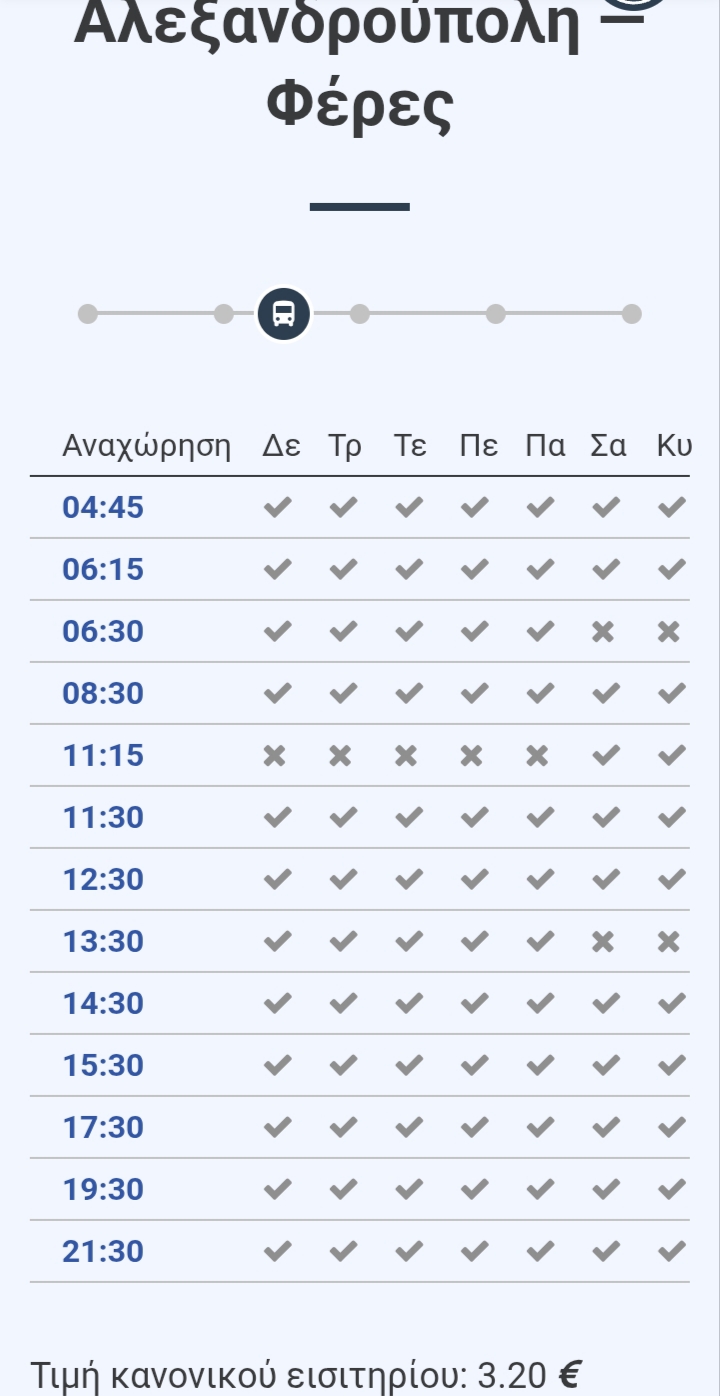Click the checkmark for 21:30 on Κυ

click(672, 1251)
